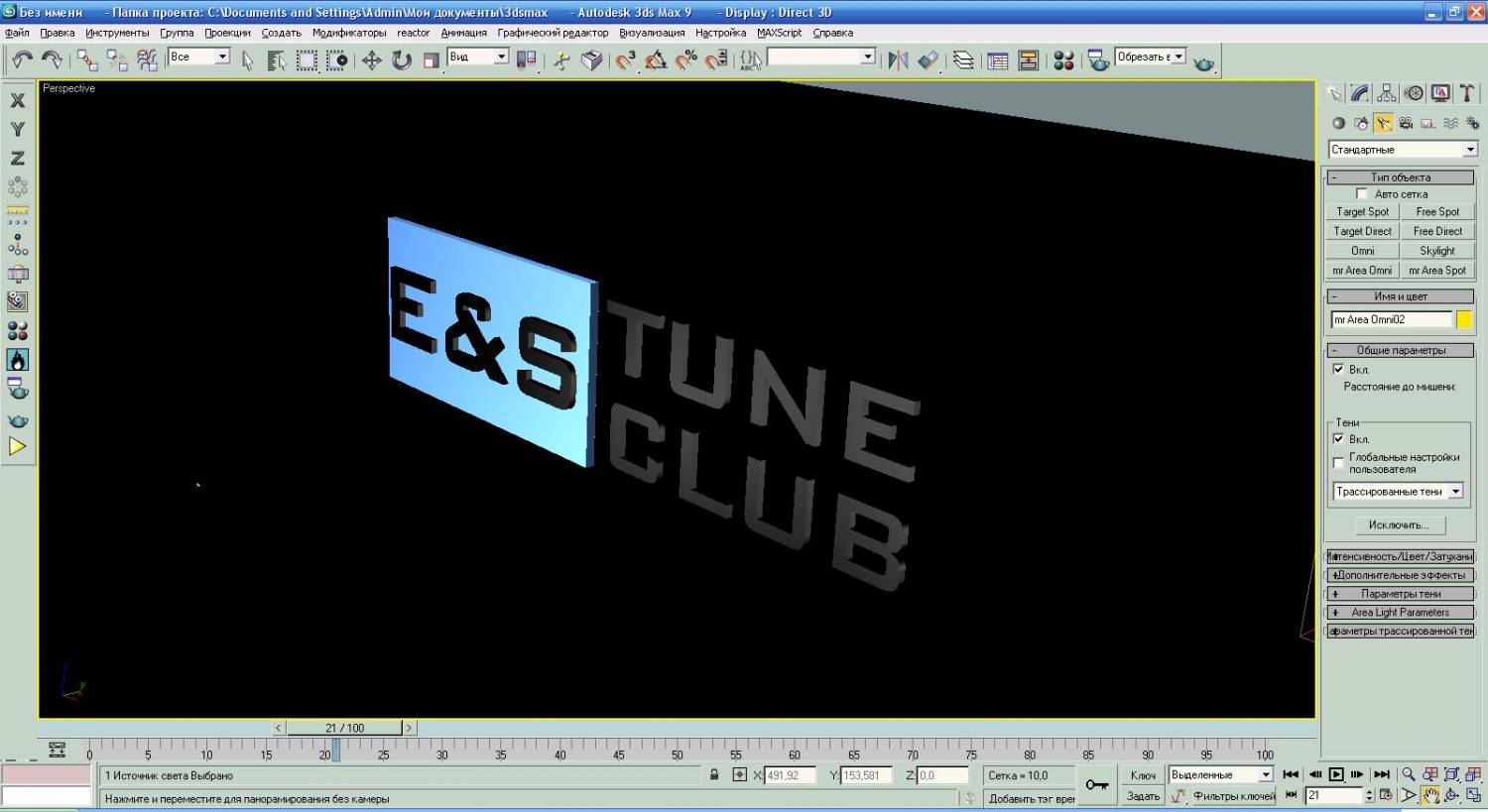Screen dimensions: 1488x812
Task: Open the Трассированные тени shadow type dropdown
Action: pos(1399,491)
